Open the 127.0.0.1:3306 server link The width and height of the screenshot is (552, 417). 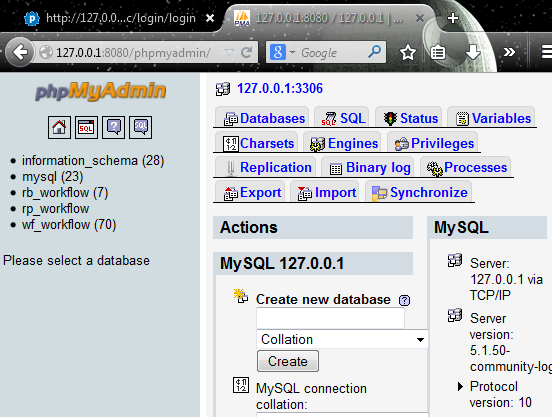point(280,88)
